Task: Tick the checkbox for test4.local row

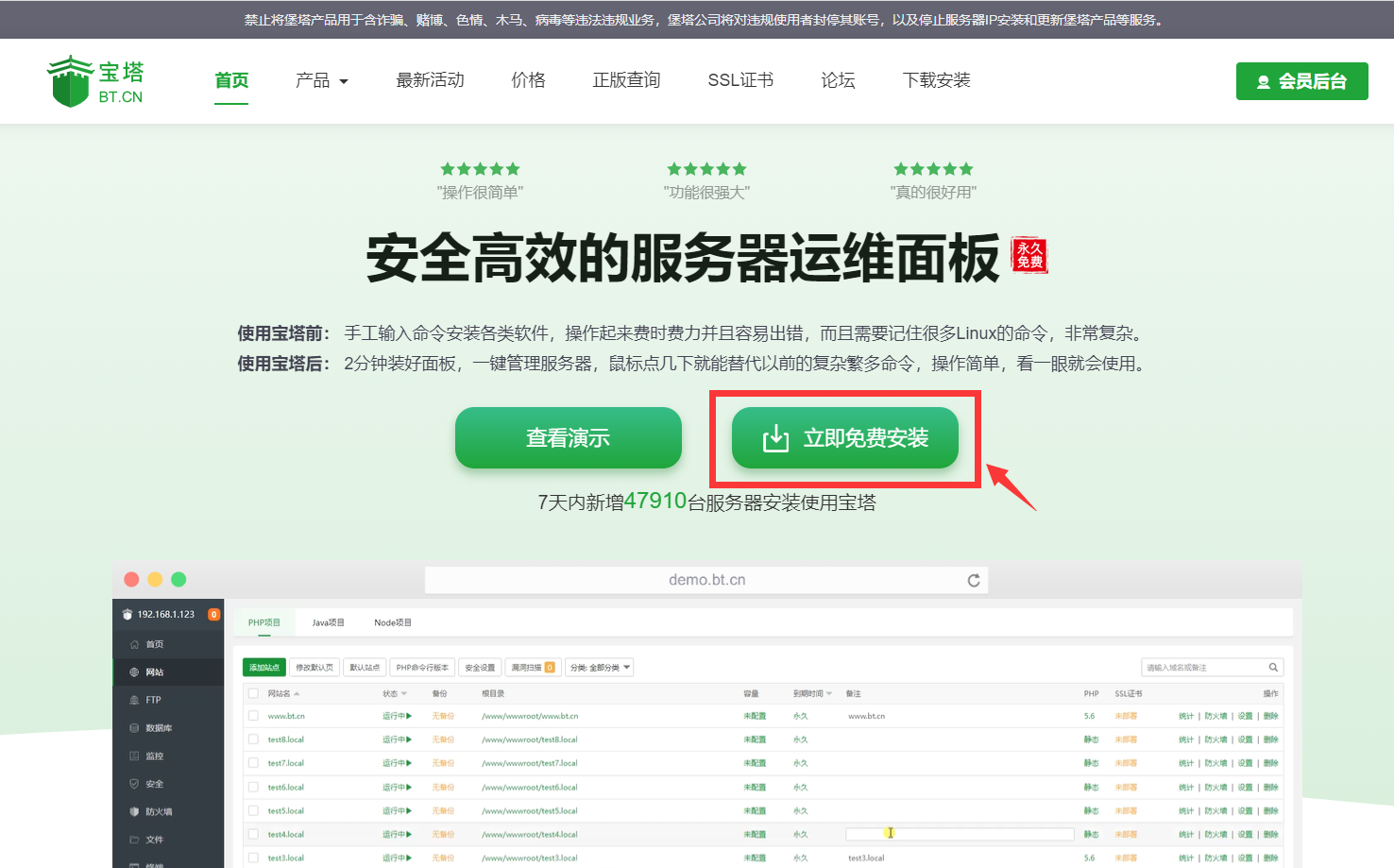Action: (253, 834)
